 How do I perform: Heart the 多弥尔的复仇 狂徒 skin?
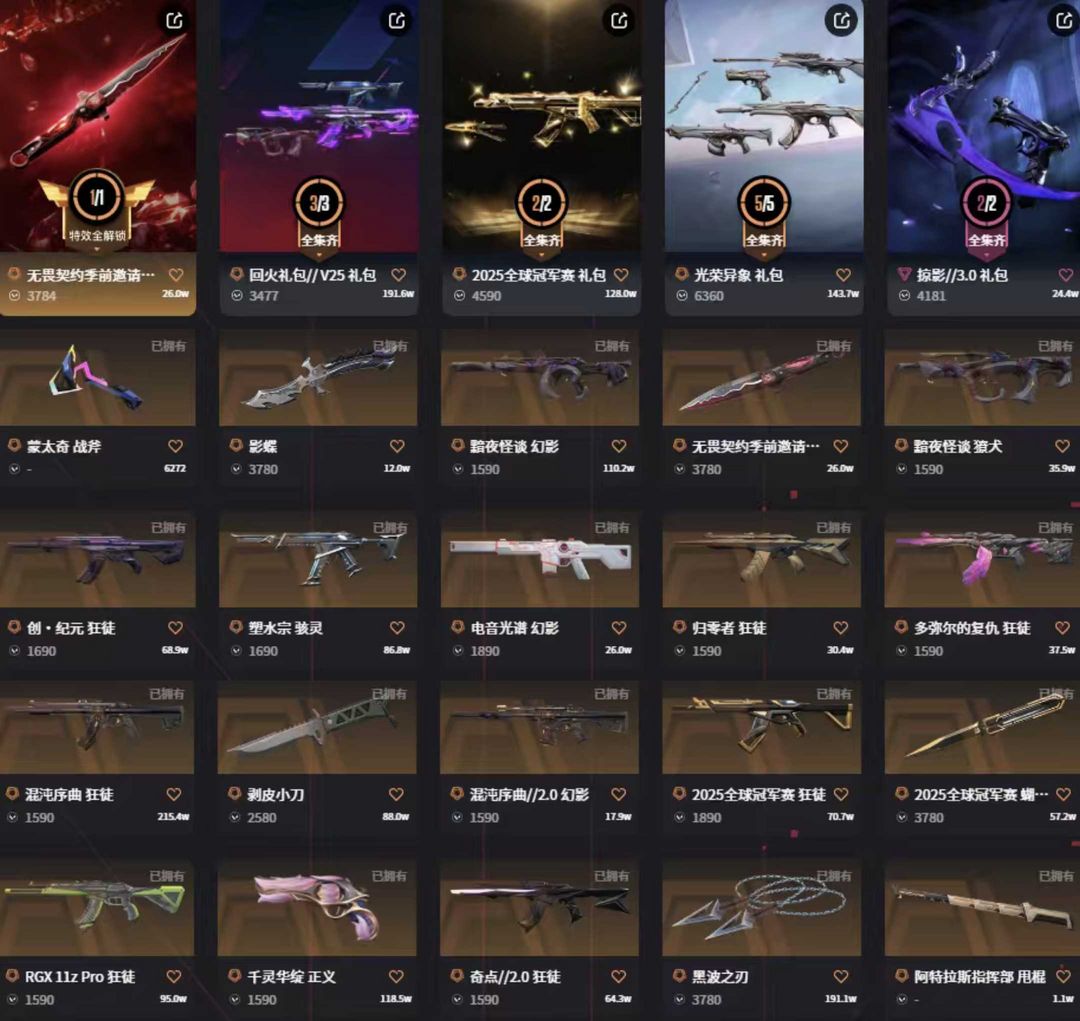click(x=1063, y=628)
